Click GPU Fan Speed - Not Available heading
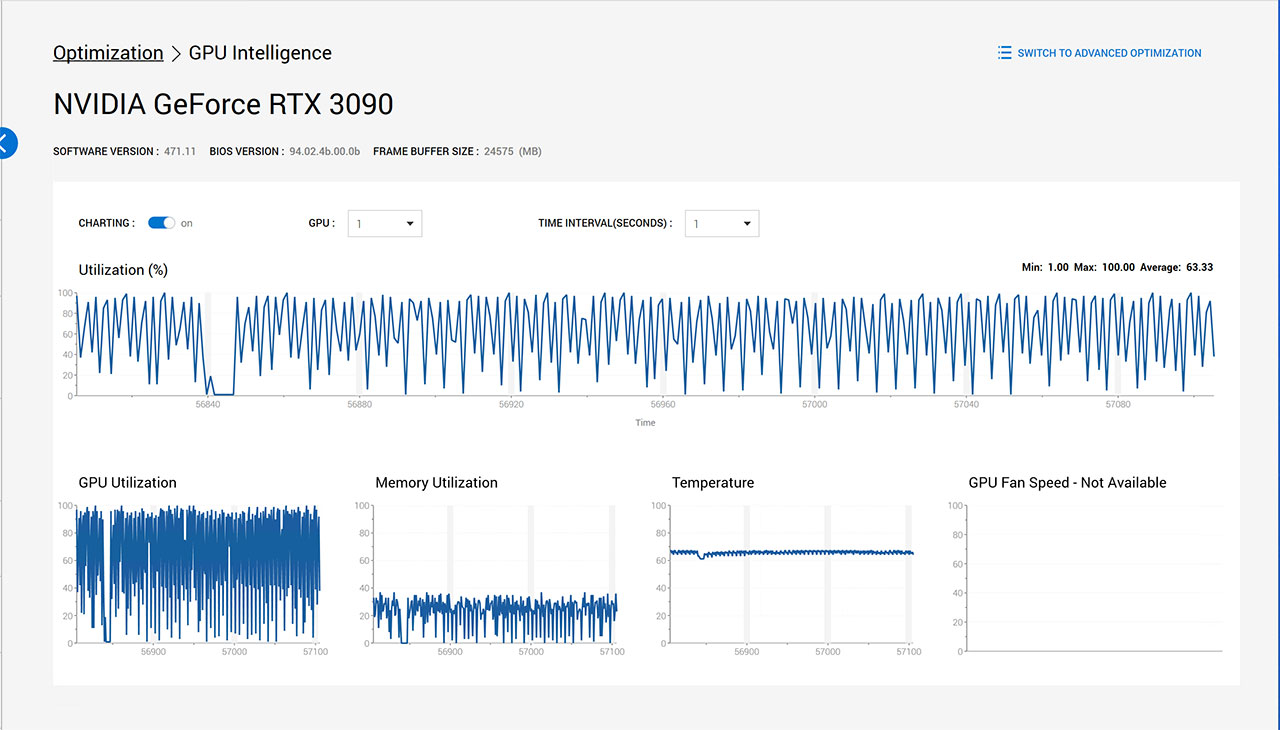 click(x=1067, y=483)
